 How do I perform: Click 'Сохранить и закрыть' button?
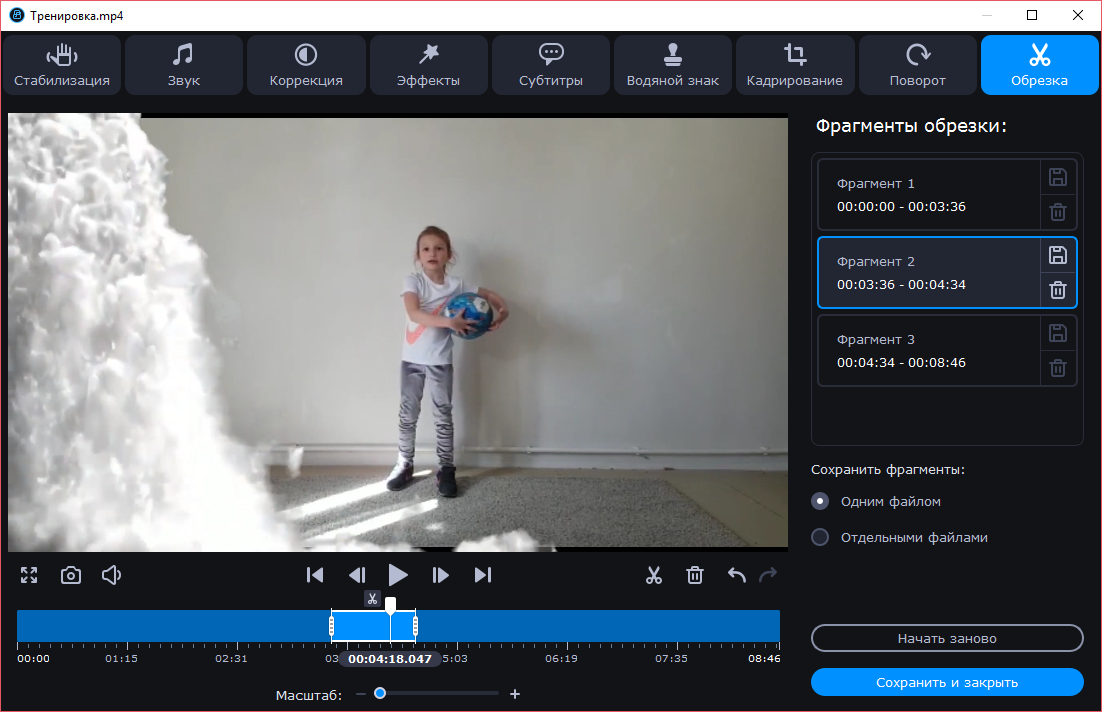(x=947, y=682)
